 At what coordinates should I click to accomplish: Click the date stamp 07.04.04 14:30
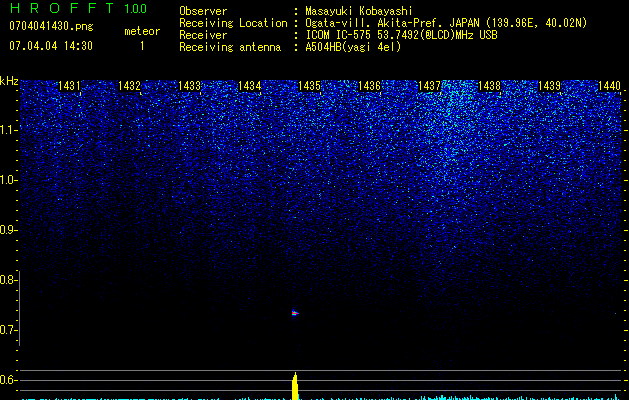[51, 46]
